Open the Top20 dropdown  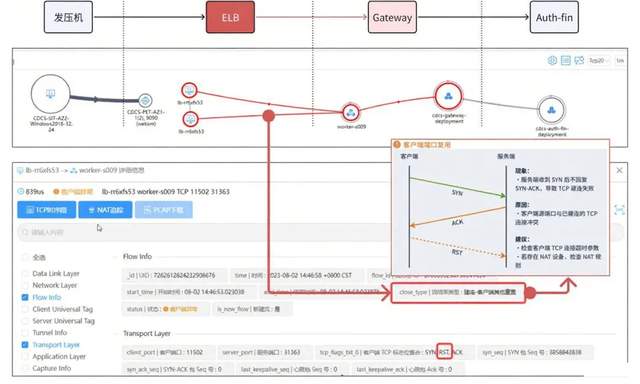pyautogui.click(x=599, y=60)
